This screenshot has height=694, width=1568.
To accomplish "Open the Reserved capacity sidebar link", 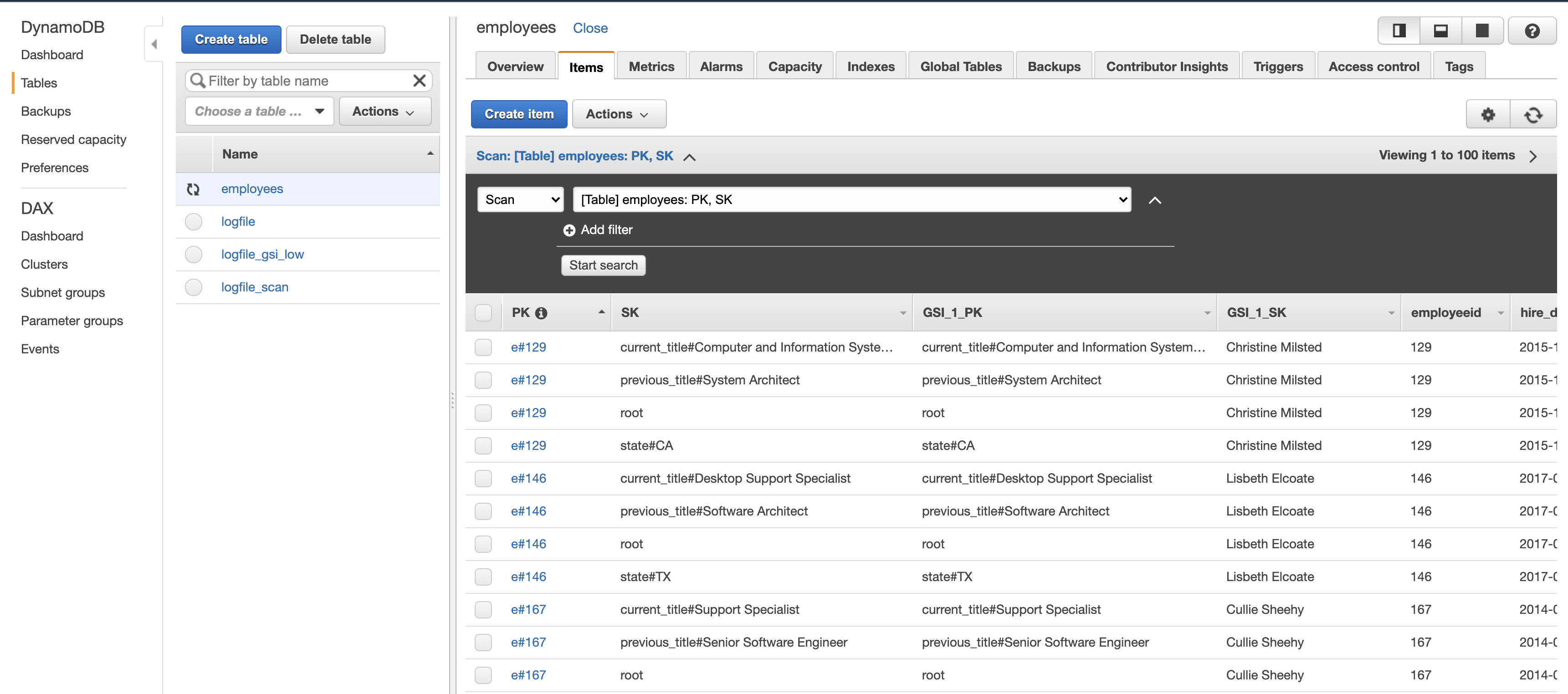I will (x=73, y=140).
